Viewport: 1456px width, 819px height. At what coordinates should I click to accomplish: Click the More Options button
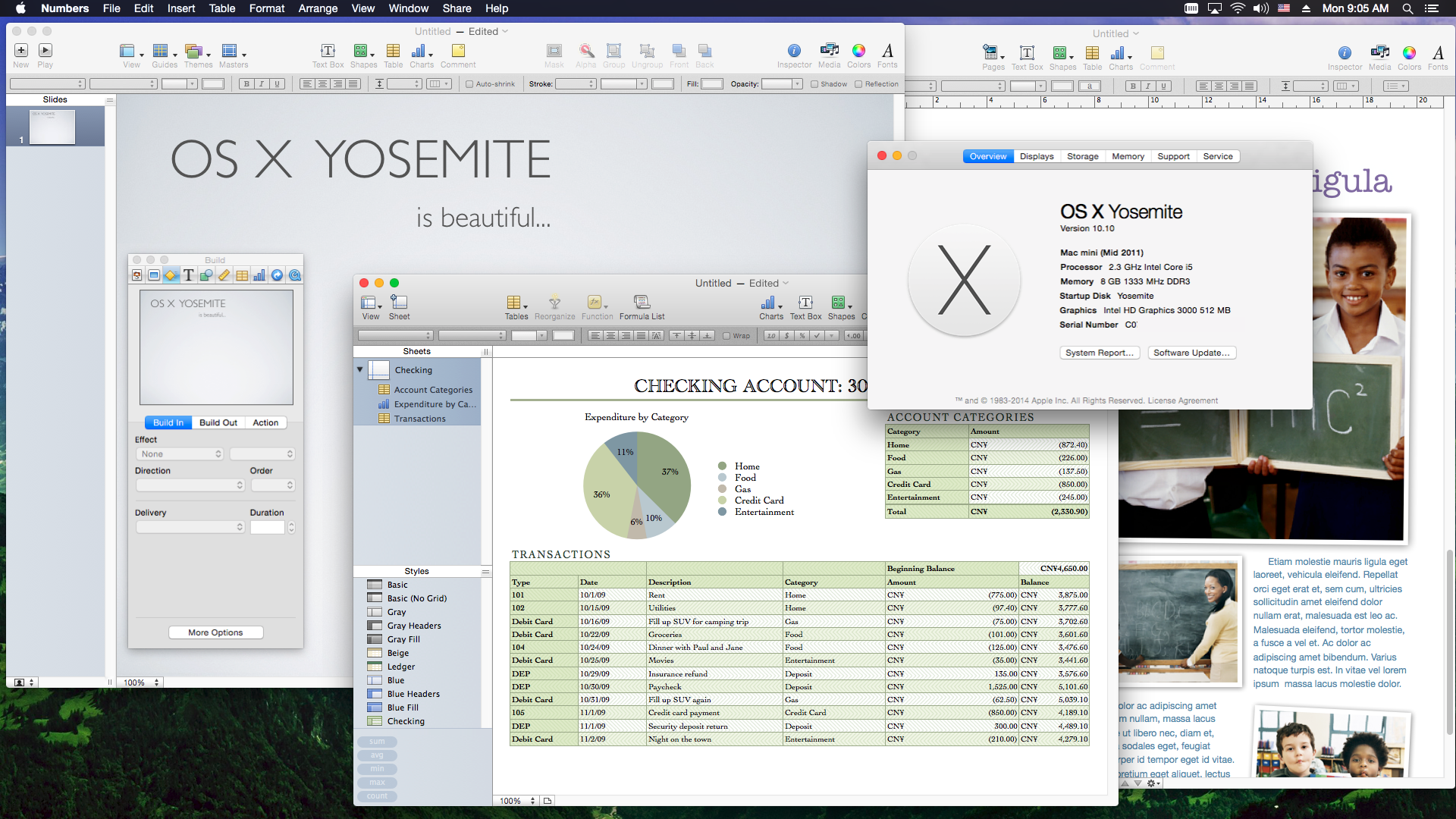[215, 632]
